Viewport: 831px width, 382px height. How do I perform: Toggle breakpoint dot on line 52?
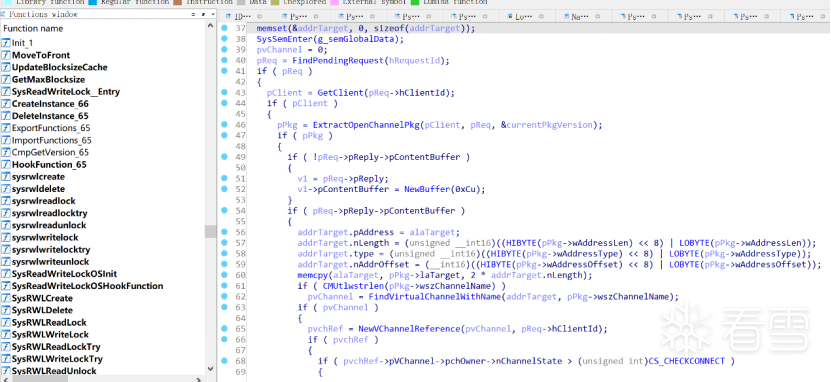(x=225, y=189)
